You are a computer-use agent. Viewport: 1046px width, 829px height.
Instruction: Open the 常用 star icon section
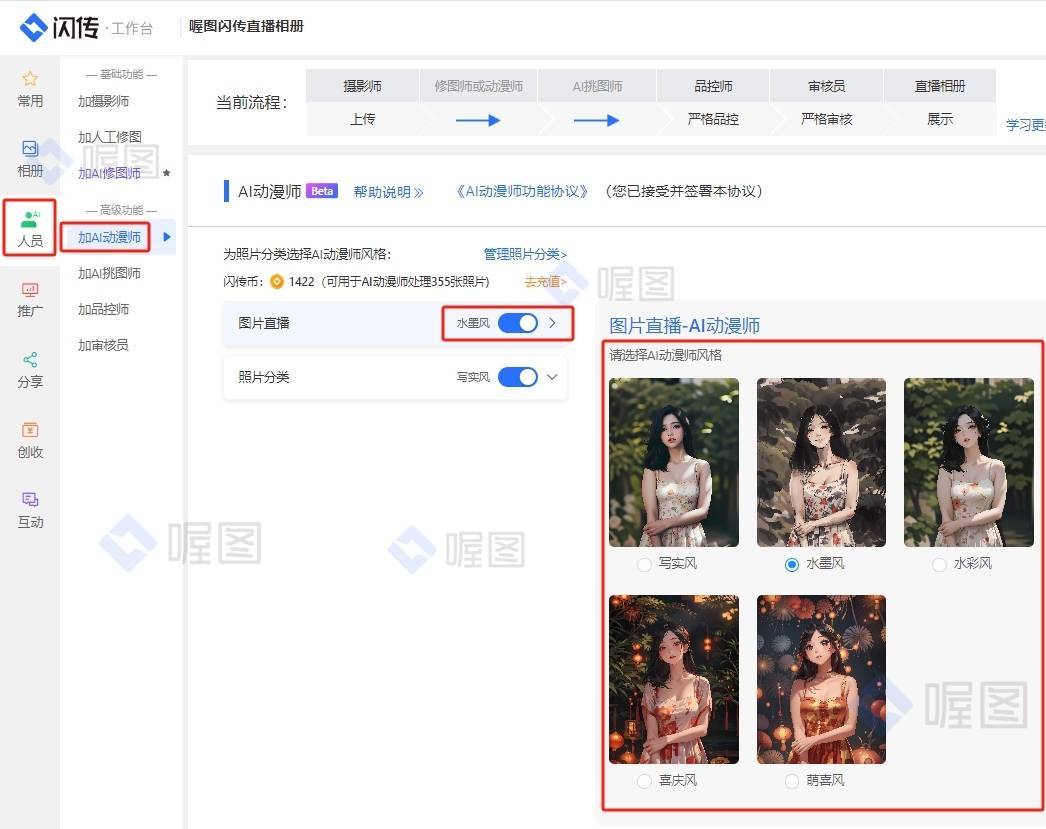pyautogui.click(x=30, y=89)
